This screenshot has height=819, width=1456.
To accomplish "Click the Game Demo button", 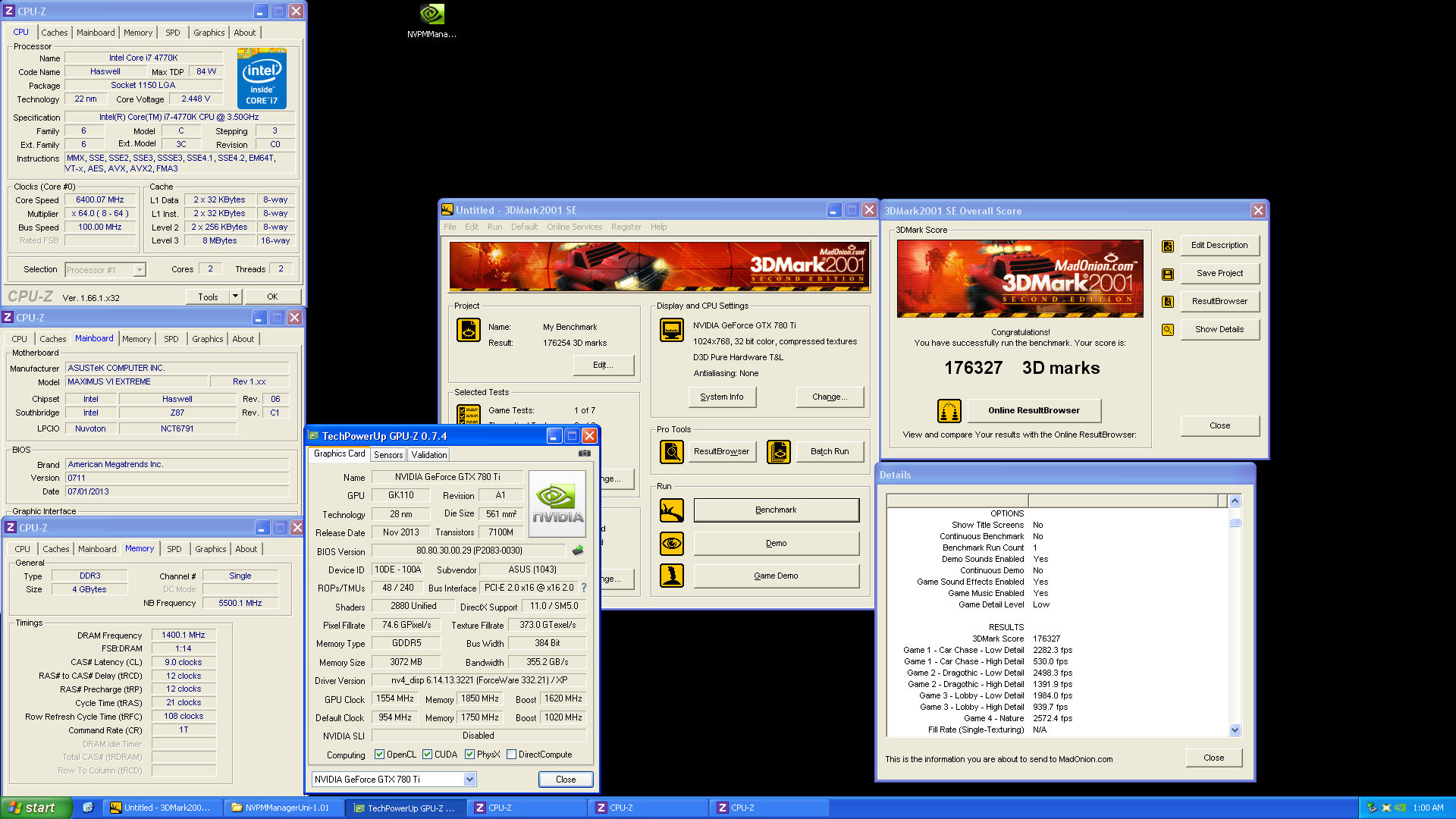I will pyautogui.click(x=776, y=576).
